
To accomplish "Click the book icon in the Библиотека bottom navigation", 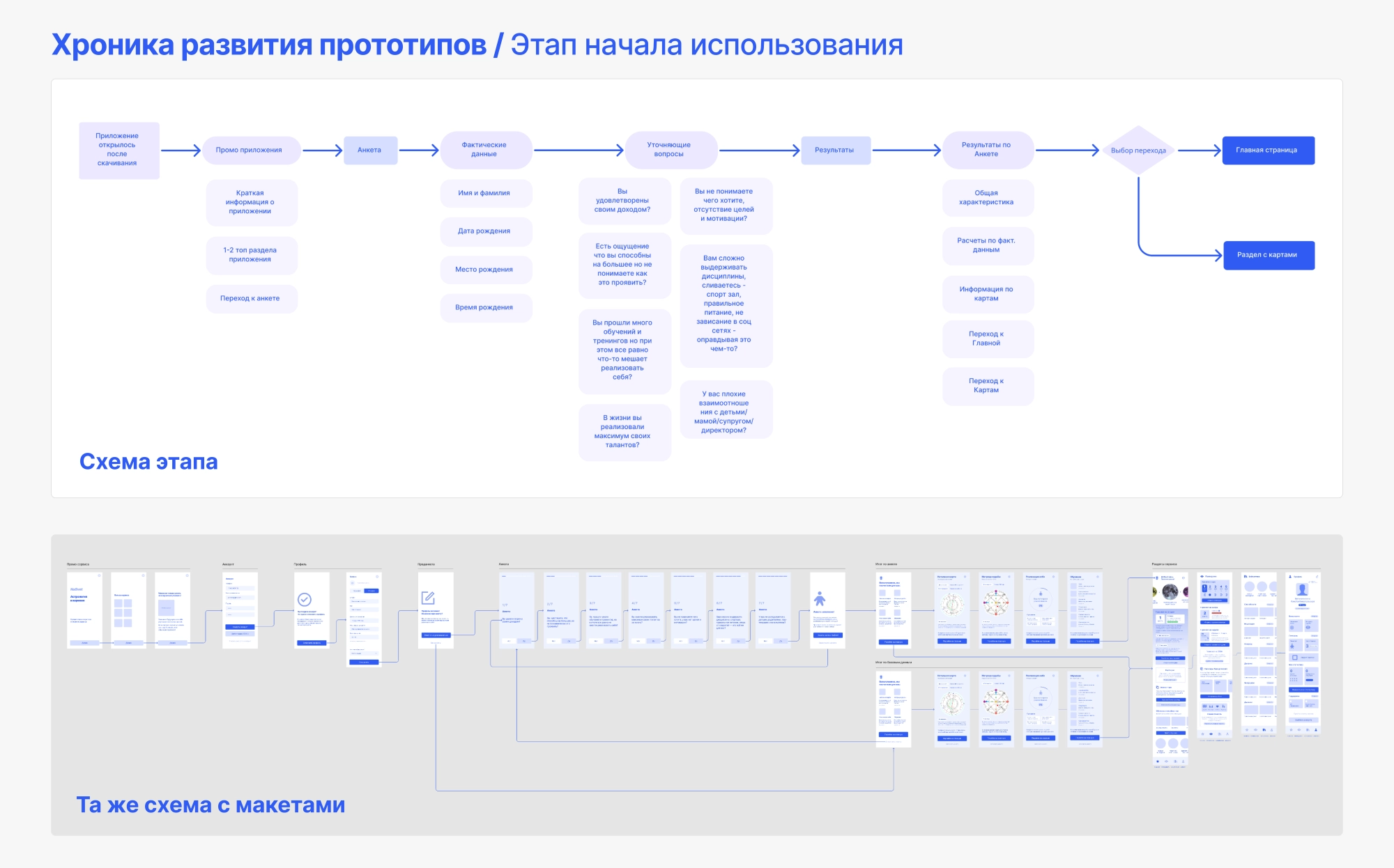I will point(1264,730).
